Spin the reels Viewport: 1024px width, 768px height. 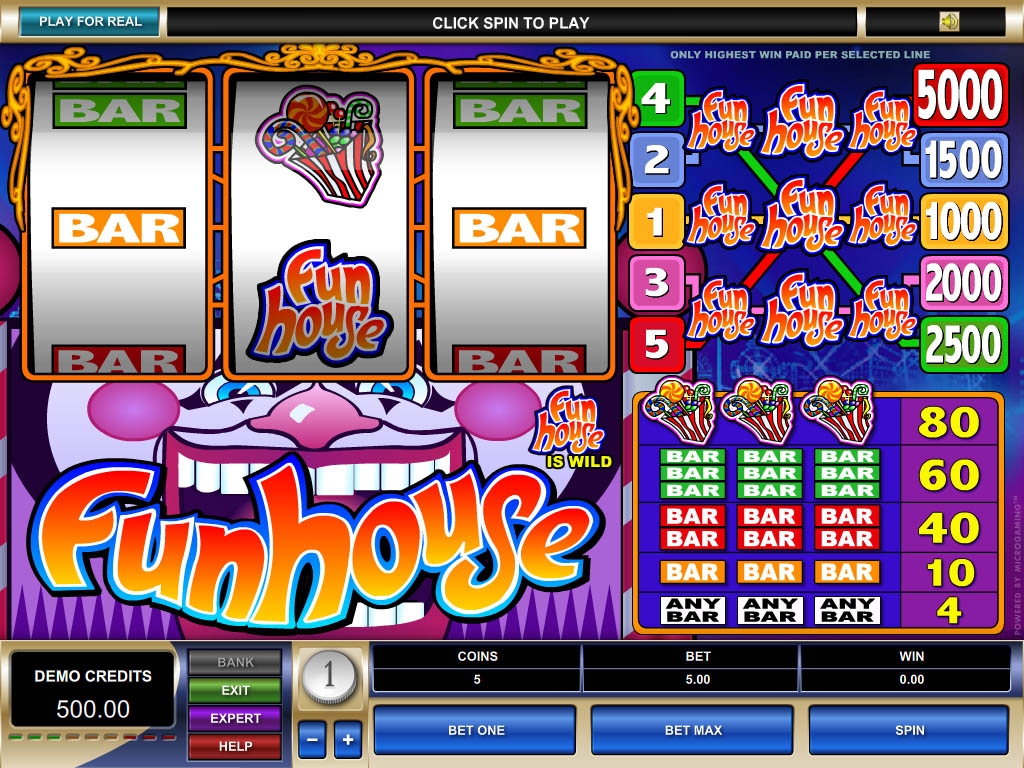coord(909,730)
